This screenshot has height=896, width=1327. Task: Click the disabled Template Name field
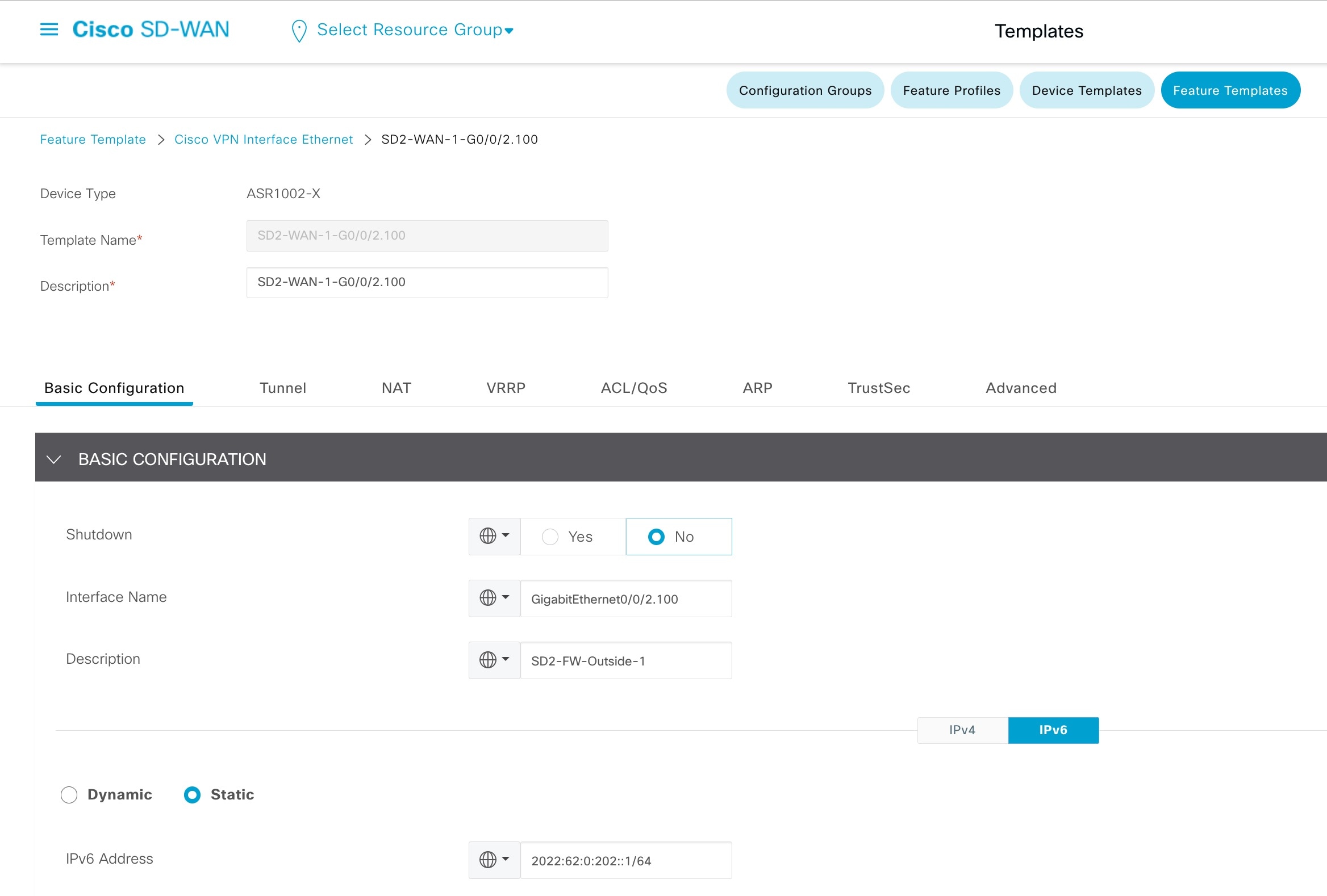[x=427, y=236]
